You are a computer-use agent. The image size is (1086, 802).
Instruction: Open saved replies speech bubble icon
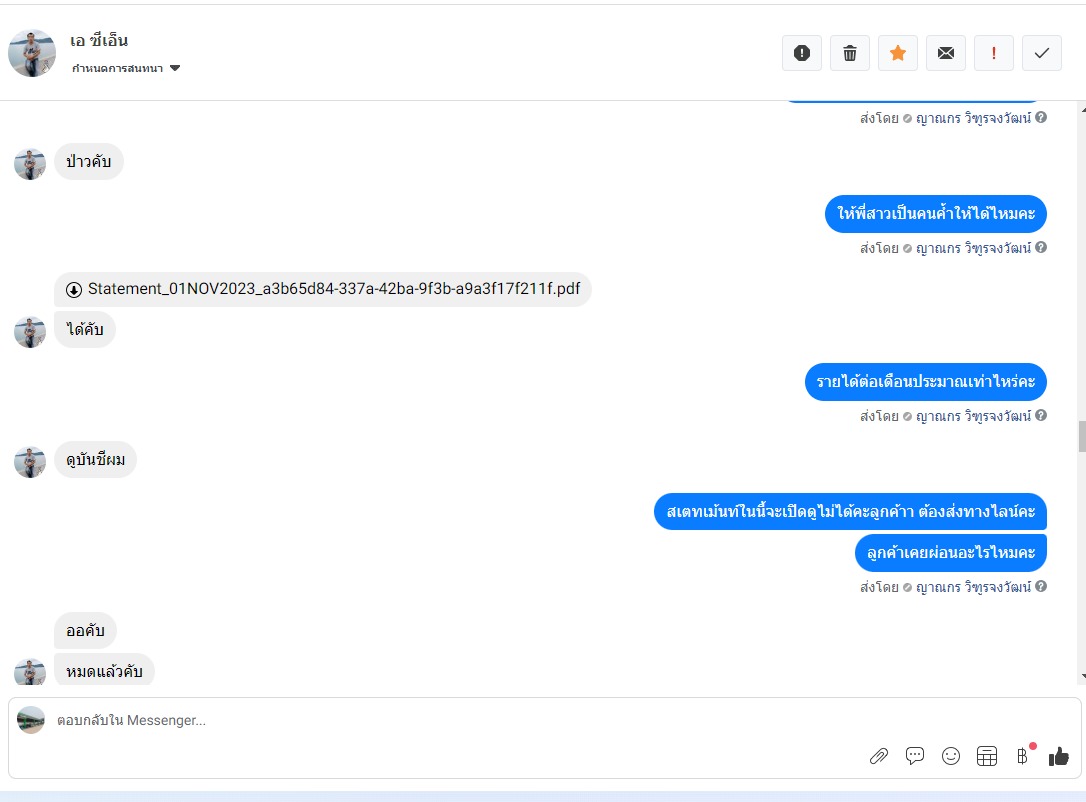pos(915,756)
